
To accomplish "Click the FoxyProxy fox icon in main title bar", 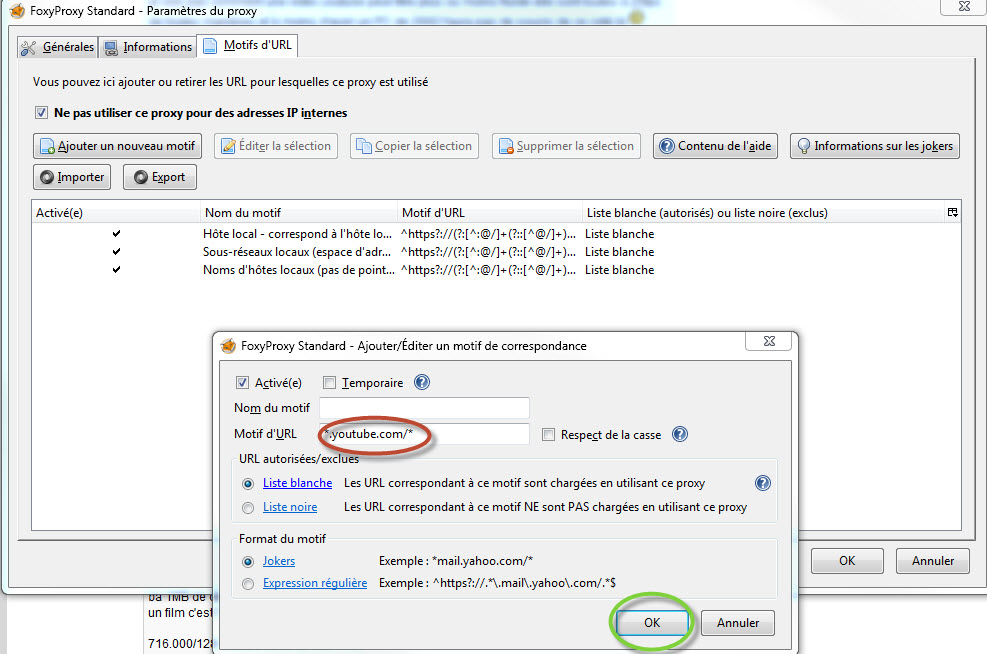I will pyautogui.click(x=17, y=11).
